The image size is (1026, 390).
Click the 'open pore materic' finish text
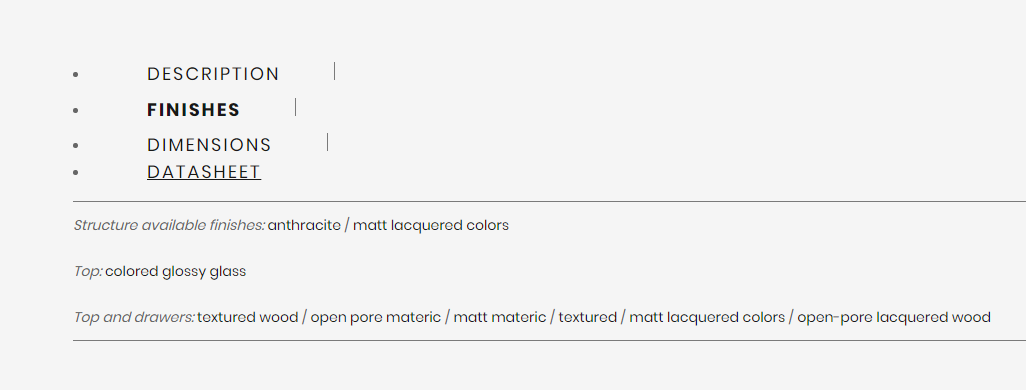tap(376, 317)
